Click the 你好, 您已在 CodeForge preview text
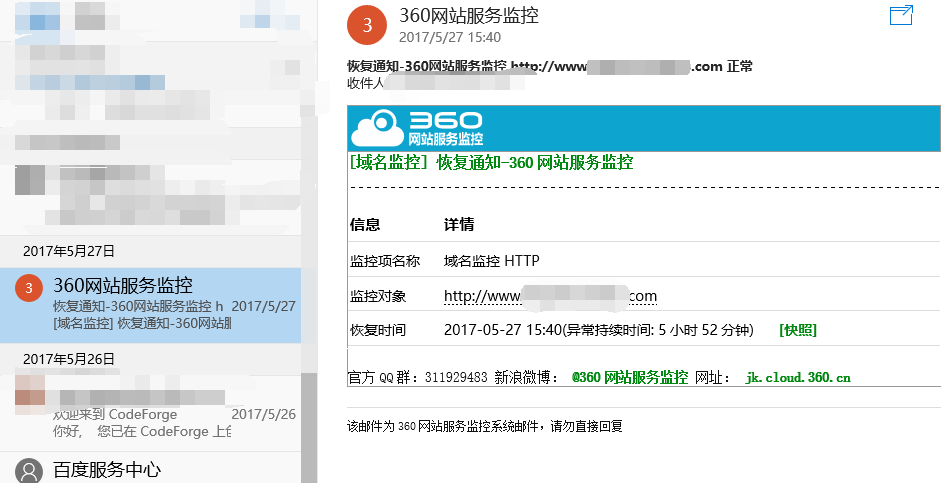The height and width of the screenshot is (483, 941). [x=142, y=431]
